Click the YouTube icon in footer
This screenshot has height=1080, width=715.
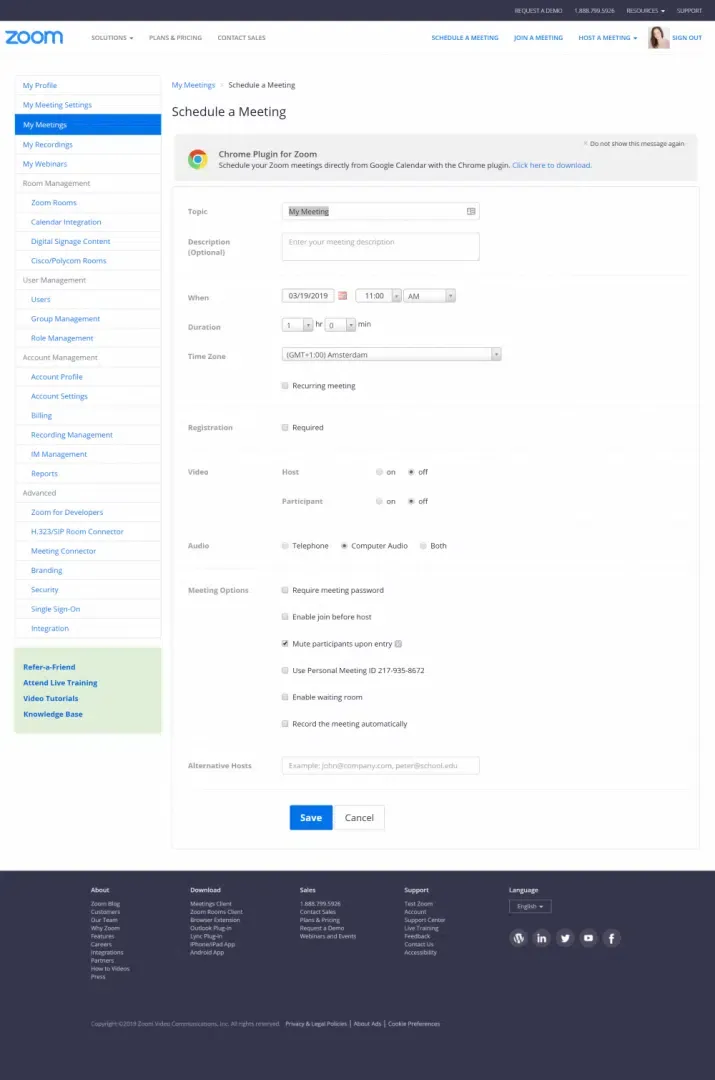[x=589, y=938]
